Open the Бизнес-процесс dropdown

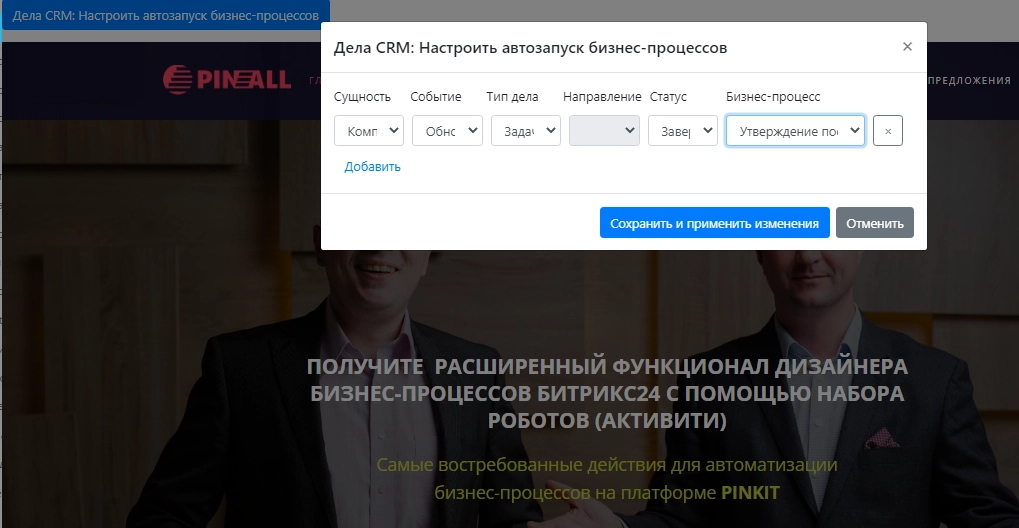[795, 131]
